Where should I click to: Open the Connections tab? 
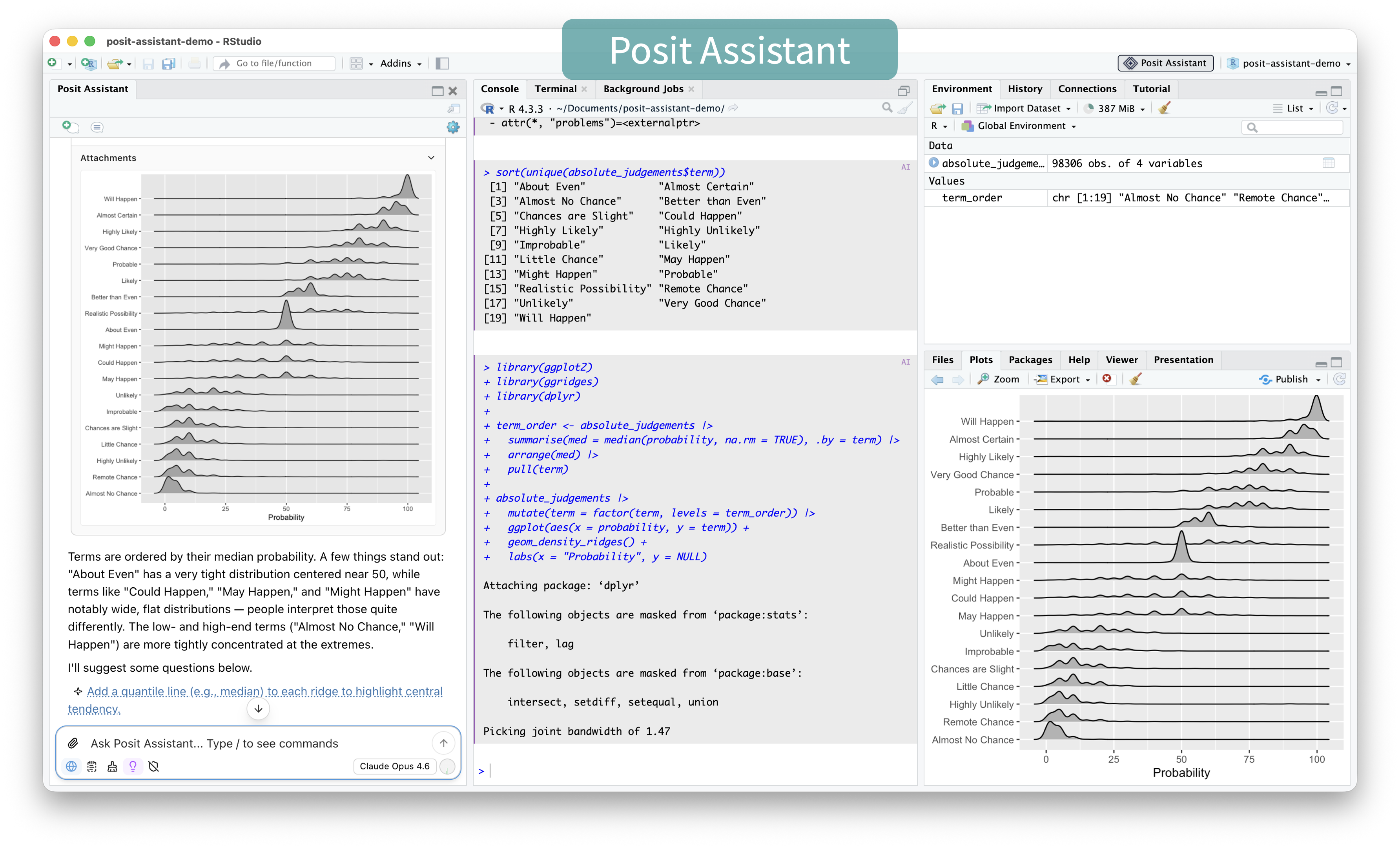point(1086,89)
